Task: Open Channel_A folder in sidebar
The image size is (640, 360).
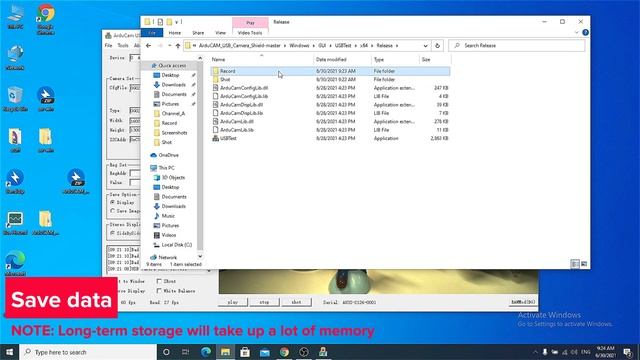Action: coord(173,113)
